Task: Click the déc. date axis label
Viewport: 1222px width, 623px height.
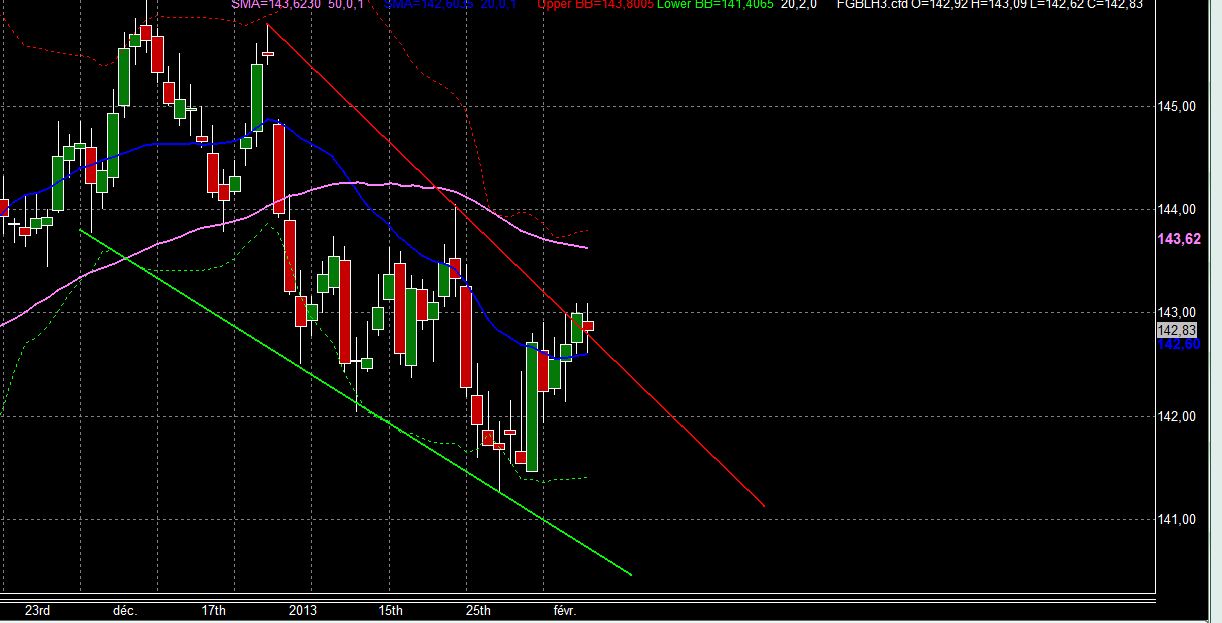Action: pos(125,610)
